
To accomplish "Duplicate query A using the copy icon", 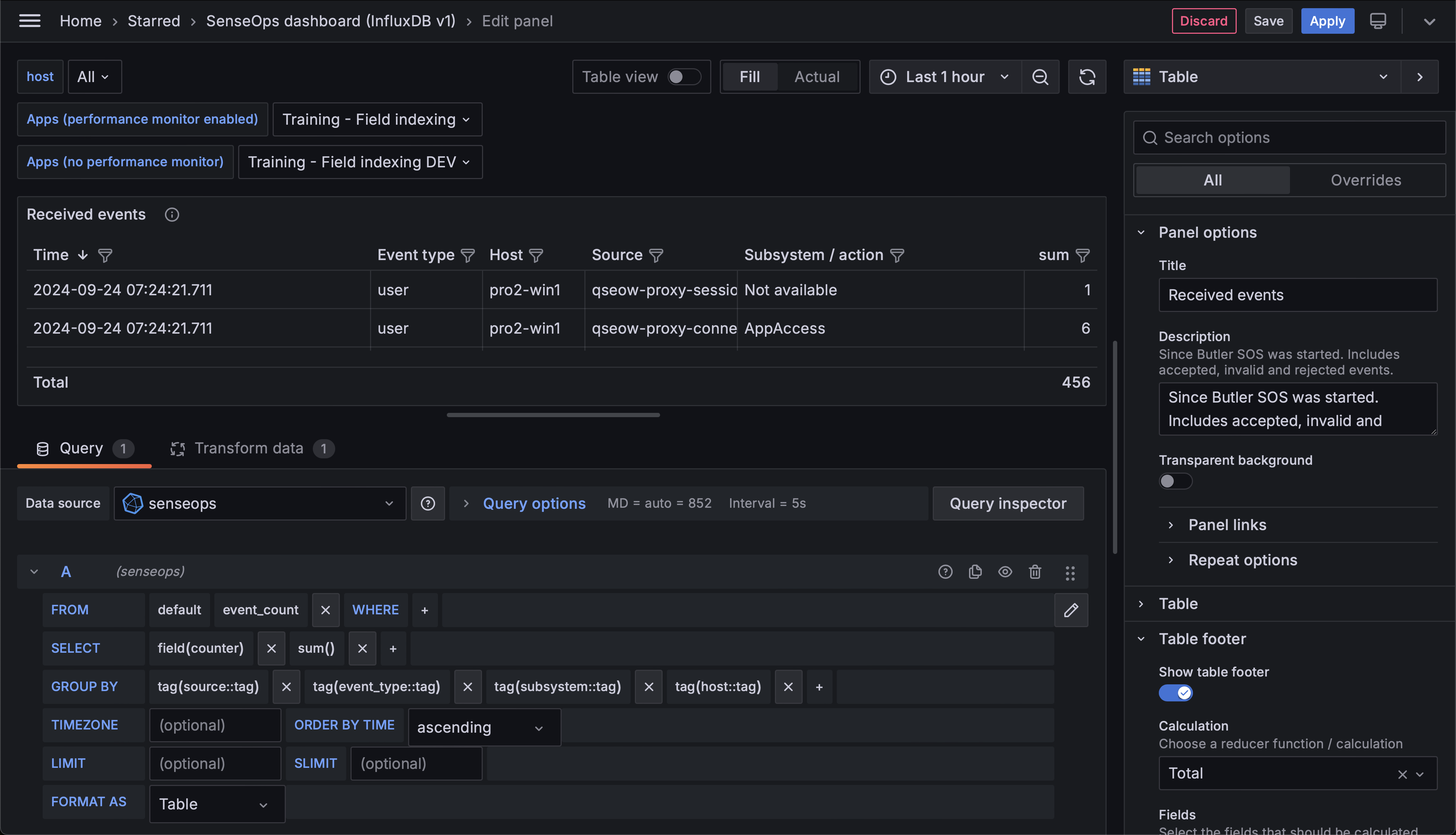I will click(975, 572).
